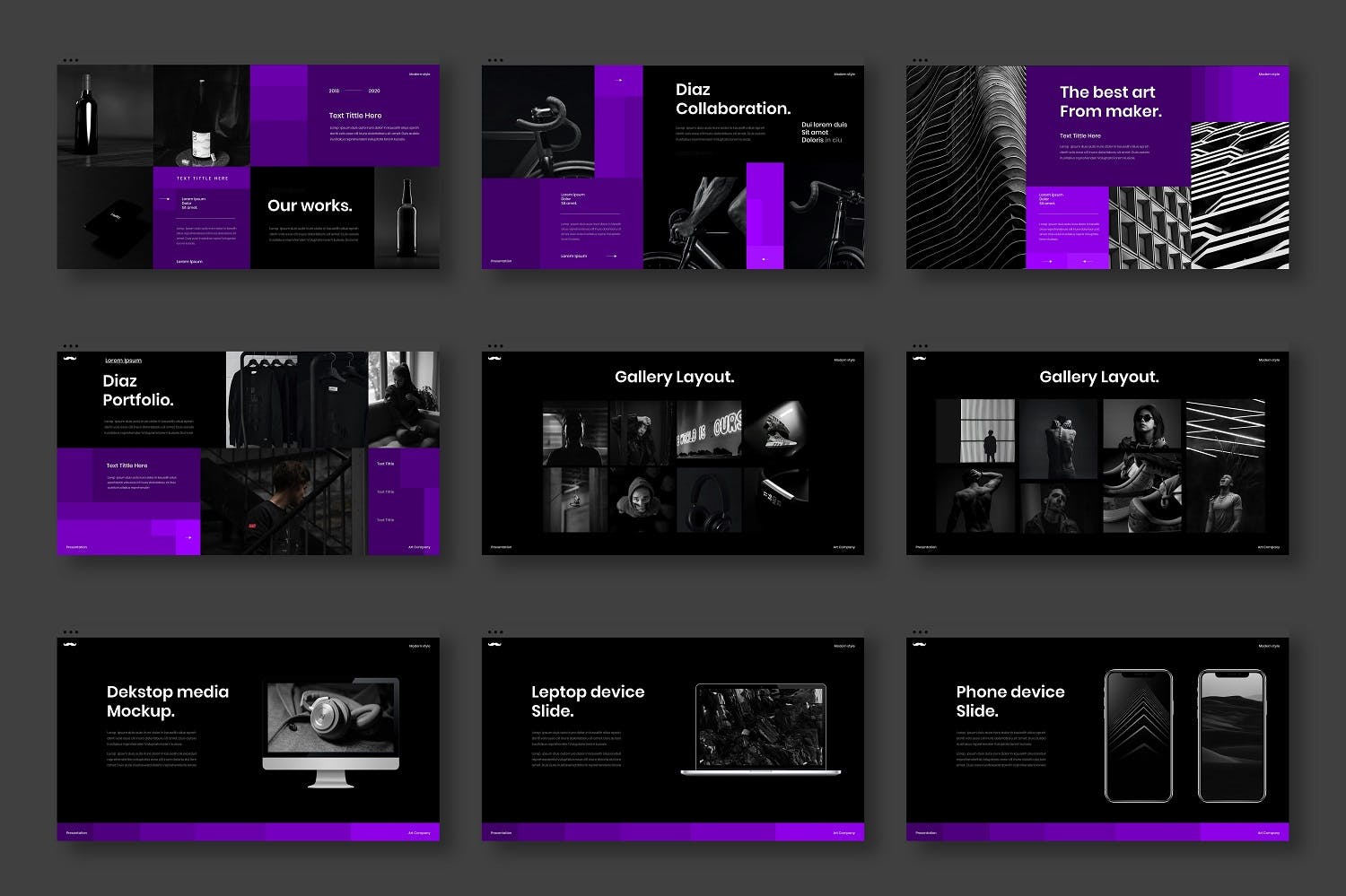Click the mustache logo on Leptop device slide
Screen dimensions: 1346x896
tap(494, 646)
